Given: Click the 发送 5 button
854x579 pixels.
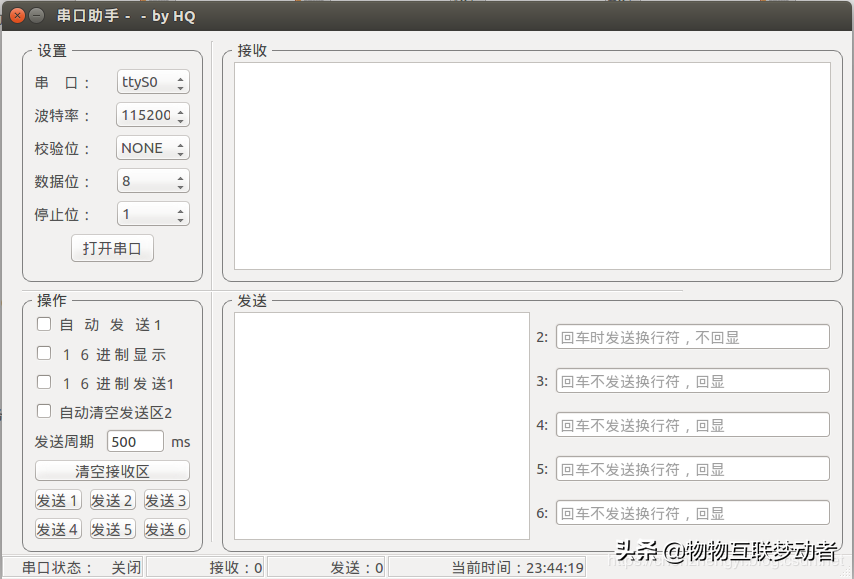Looking at the screenshot, I should click(112, 529).
